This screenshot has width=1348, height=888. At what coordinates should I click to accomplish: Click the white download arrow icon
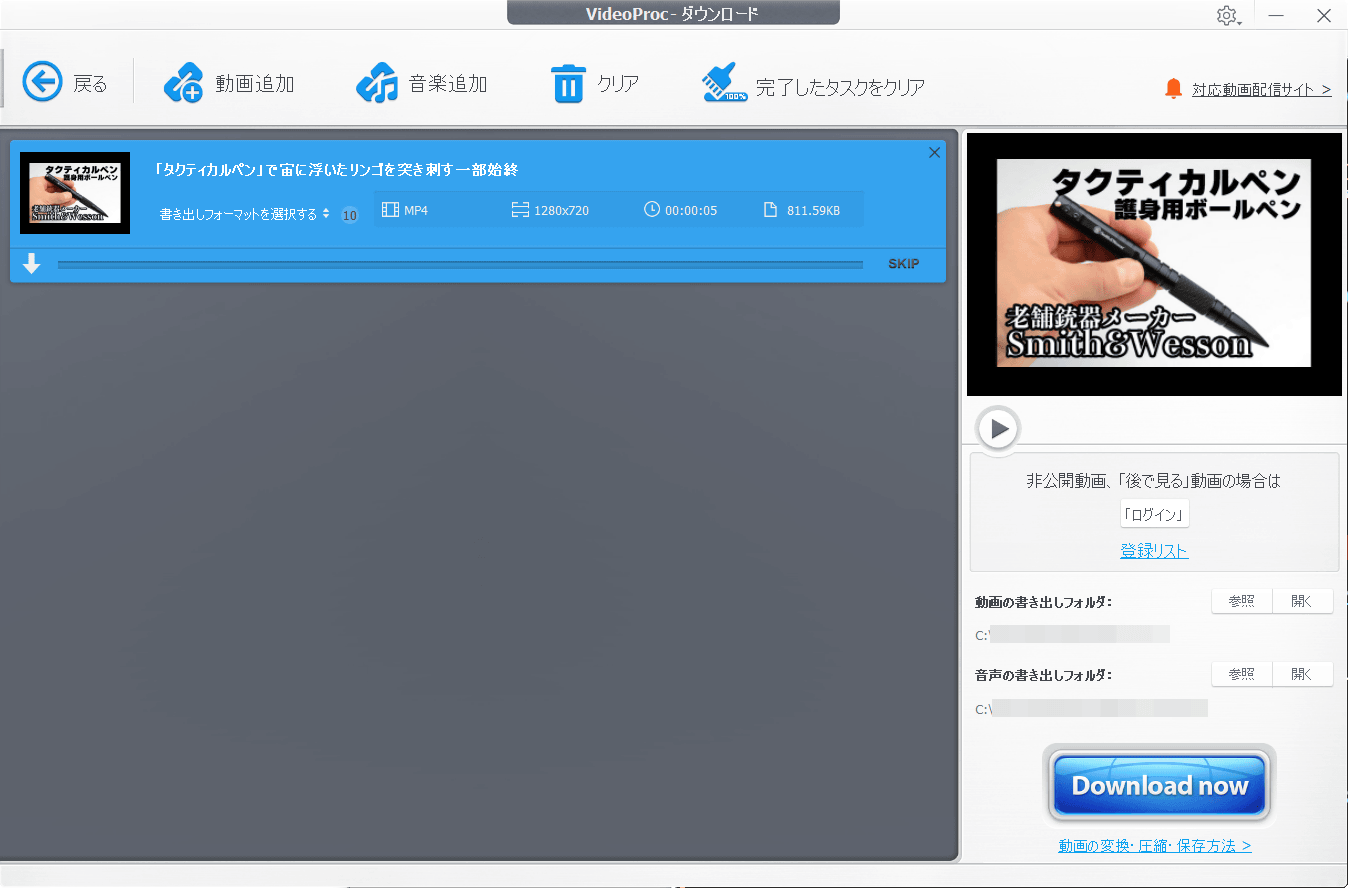click(x=32, y=264)
